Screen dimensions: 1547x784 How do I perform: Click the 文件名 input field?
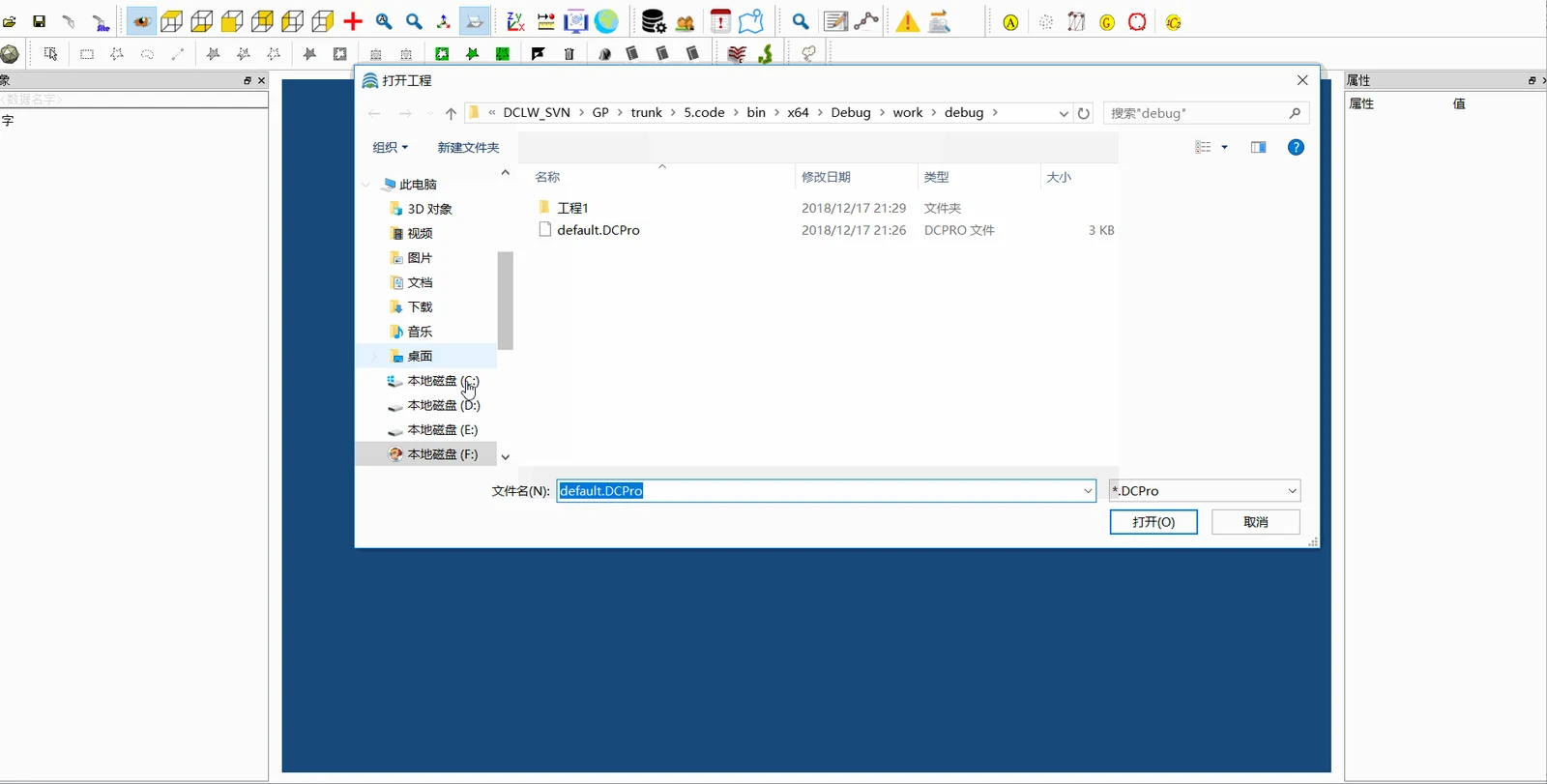[x=826, y=491]
